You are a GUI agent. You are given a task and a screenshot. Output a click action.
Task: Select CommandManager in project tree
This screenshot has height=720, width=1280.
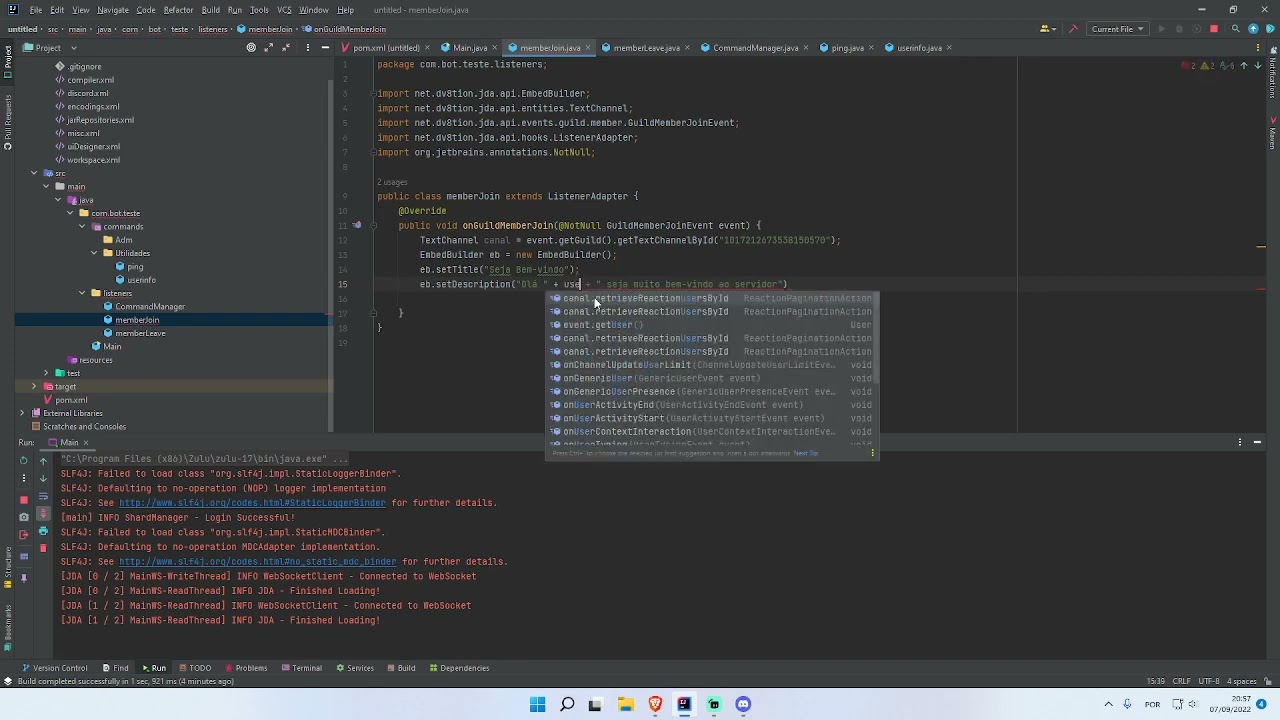pyautogui.click(x=149, y=307)
